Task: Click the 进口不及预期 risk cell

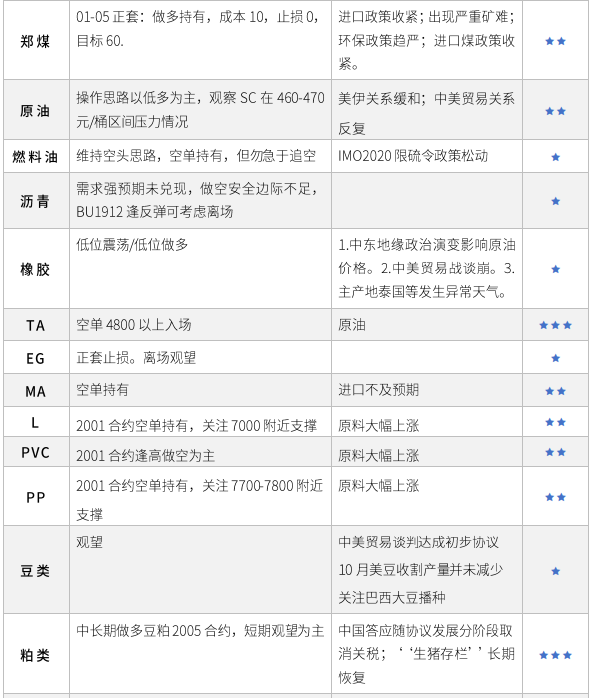Action: click(x=427, y=390)
